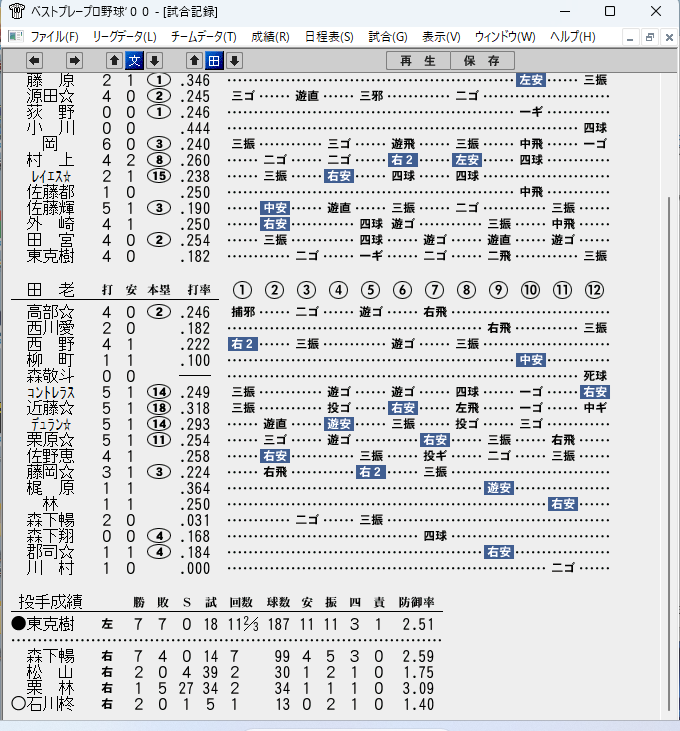680x731 pixels.
Task: Minimize the inner 試合記録 child window
Action: pos(630,37)
